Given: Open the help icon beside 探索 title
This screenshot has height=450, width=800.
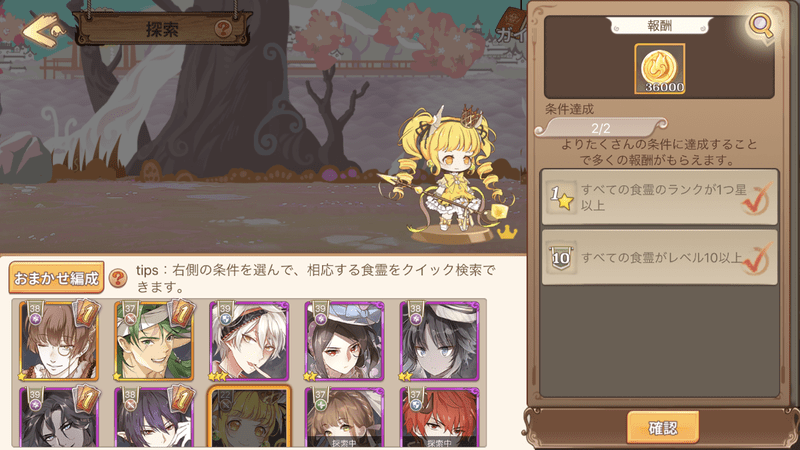Looking at the screenshot, I should point(223,29).
